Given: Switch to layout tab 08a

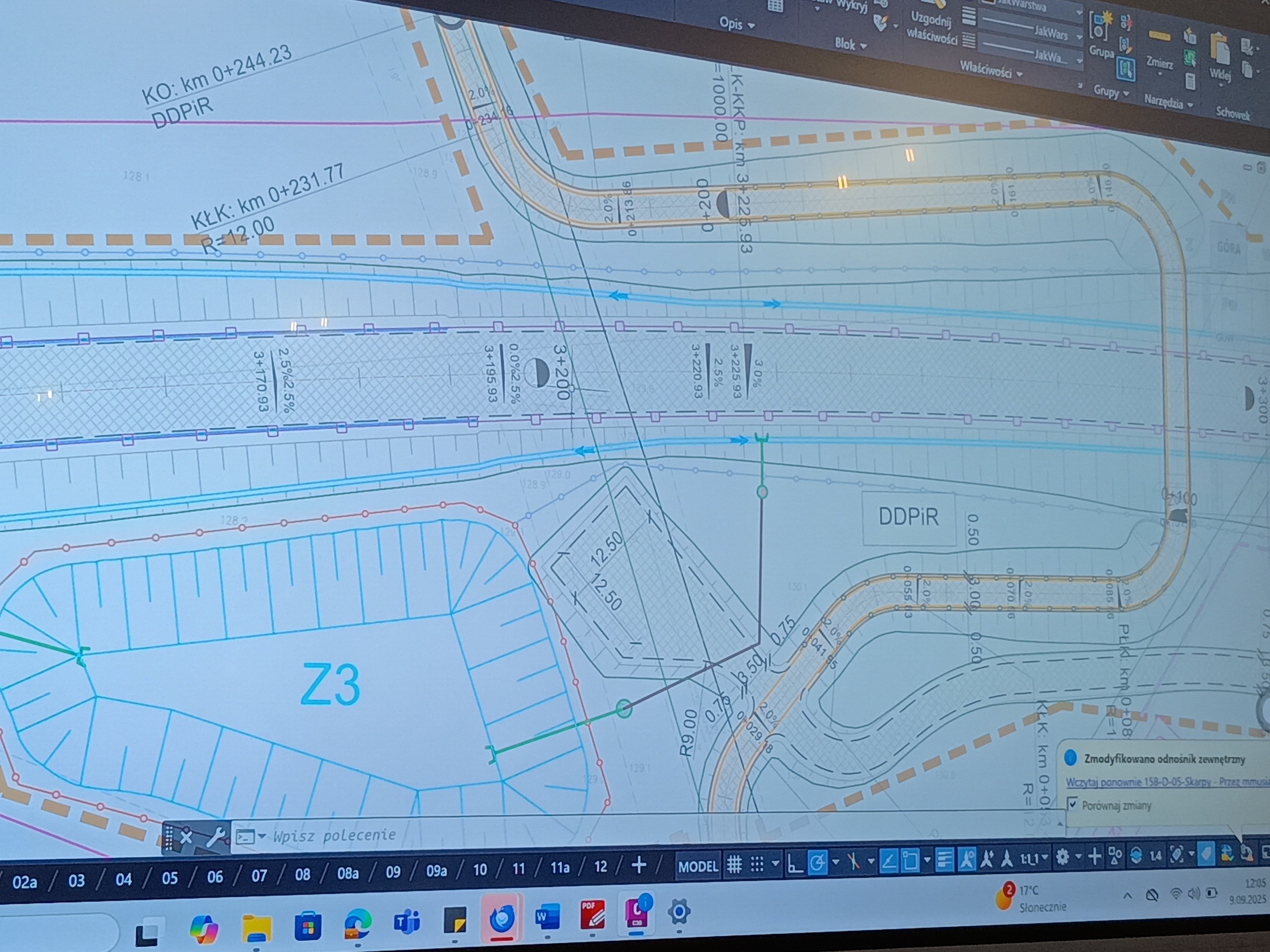Looking at the screenshot, I should [348, 874].
